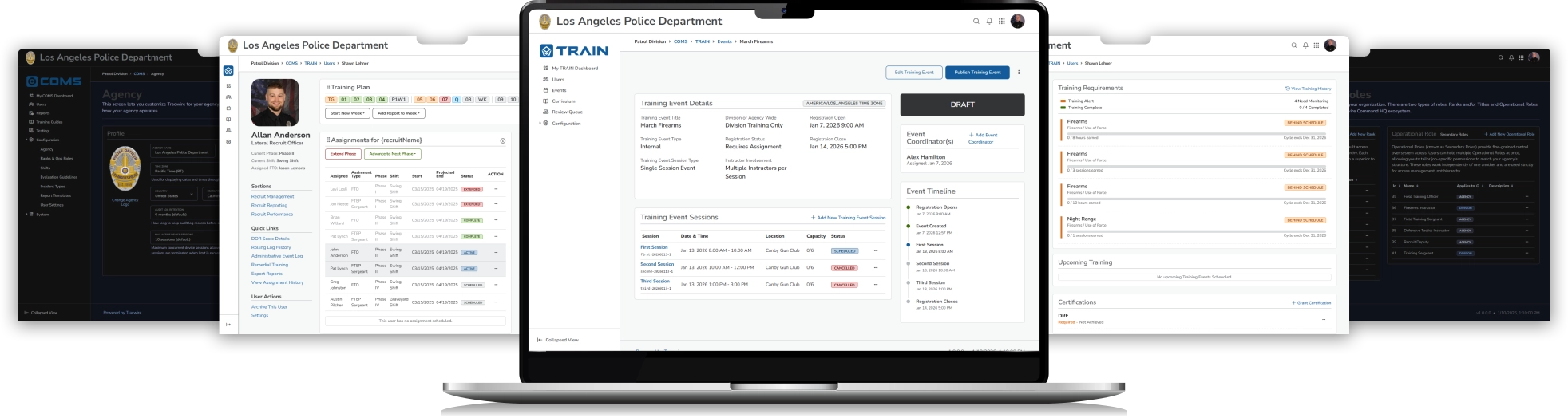Open action dash for Field Training Officer role
This screenshot has width=1568, height=418.
pos(1527,196)
